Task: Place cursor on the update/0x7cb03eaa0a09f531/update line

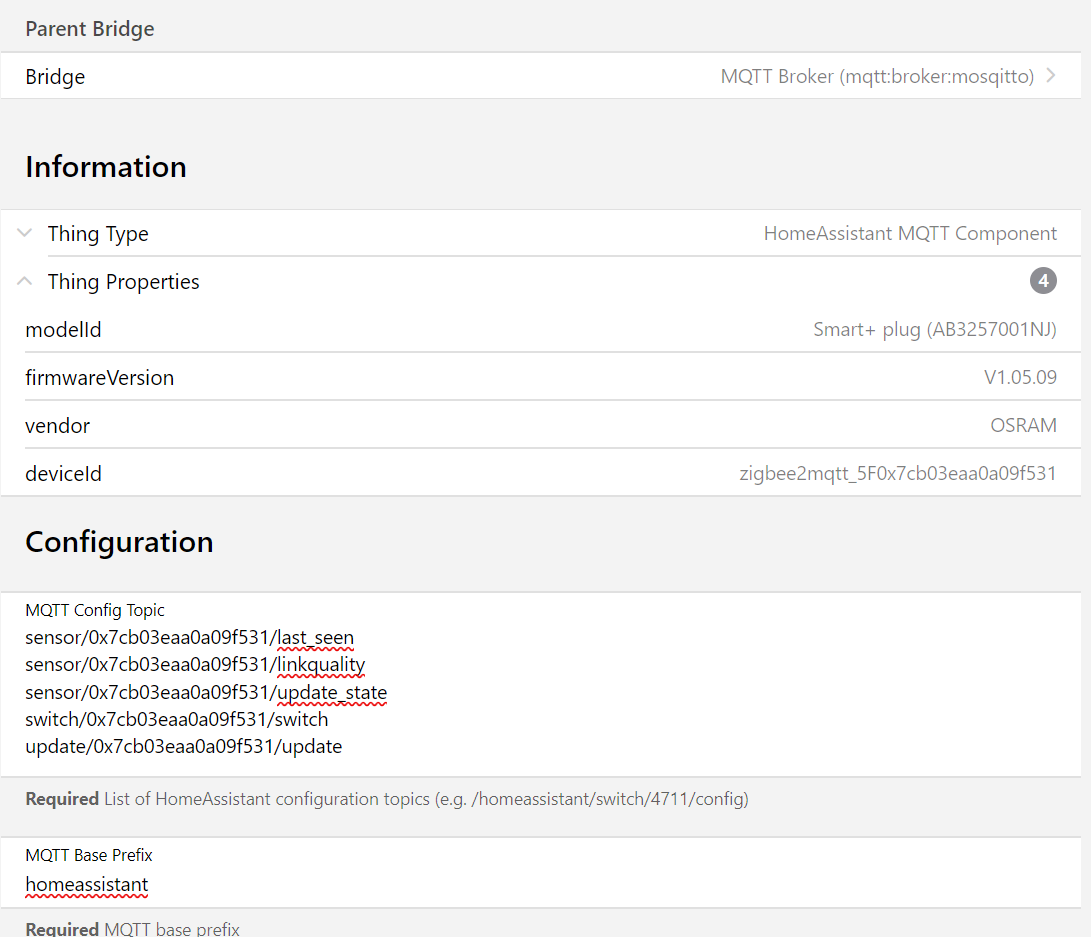Action: [183, 746]
